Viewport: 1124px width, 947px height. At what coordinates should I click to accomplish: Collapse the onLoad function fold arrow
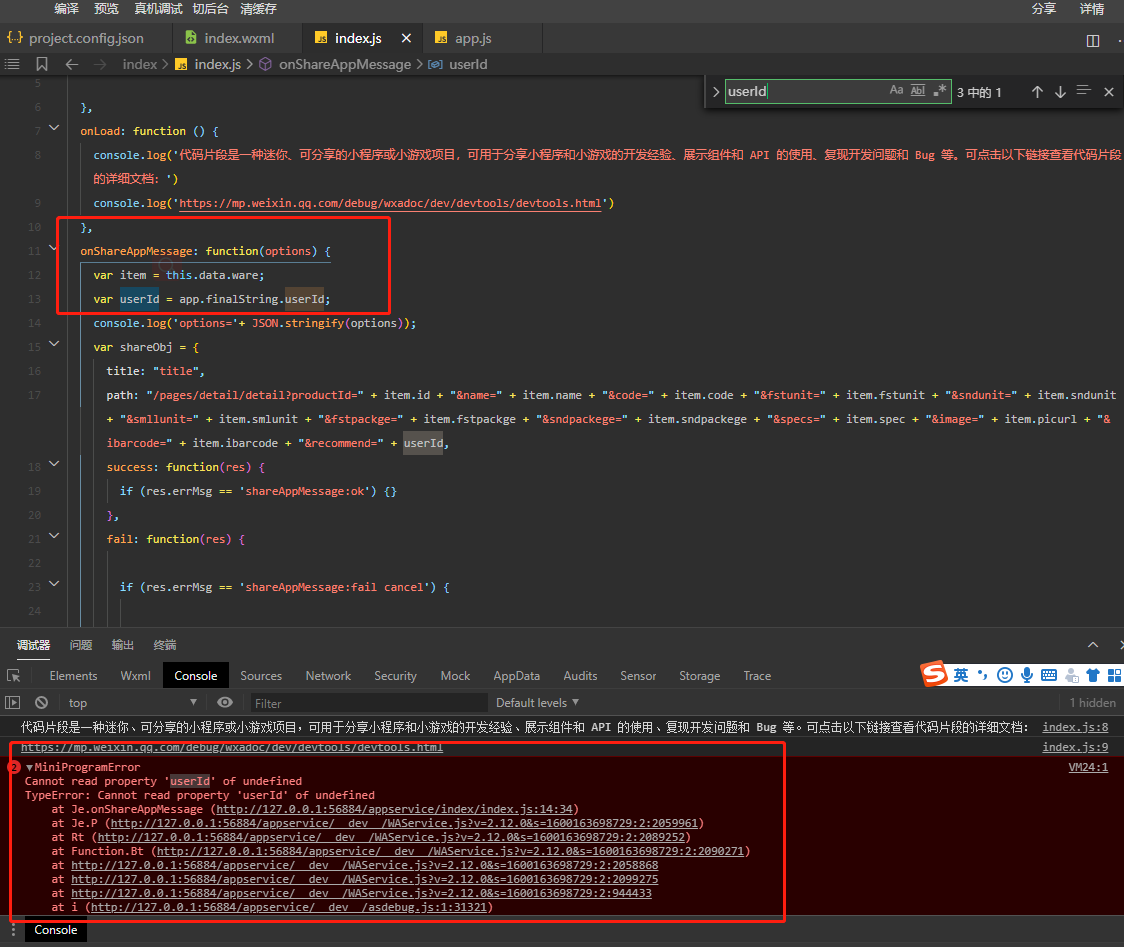54,128
